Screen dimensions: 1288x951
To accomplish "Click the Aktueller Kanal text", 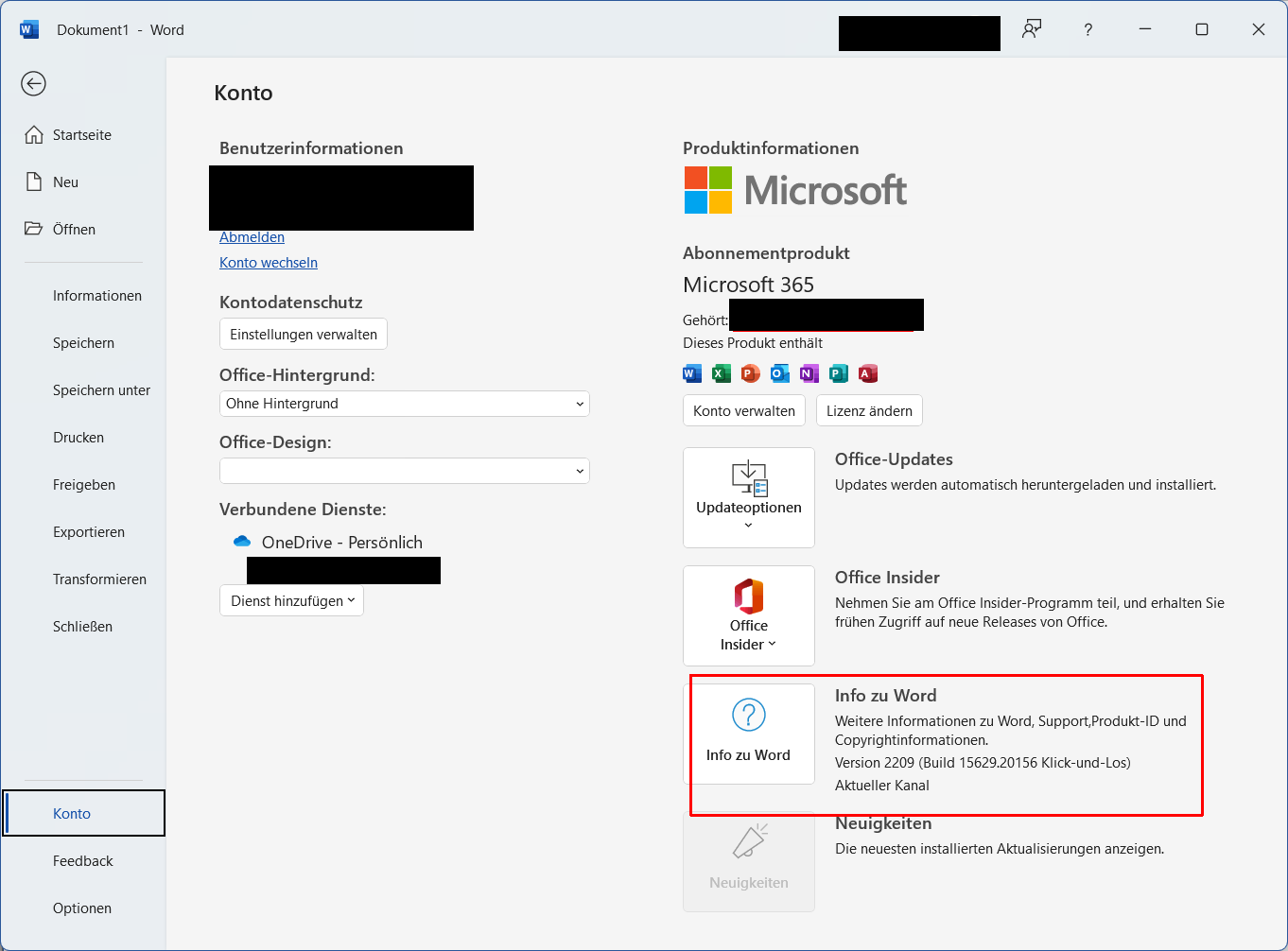I will pyautogui.click(x=882, y=786).
